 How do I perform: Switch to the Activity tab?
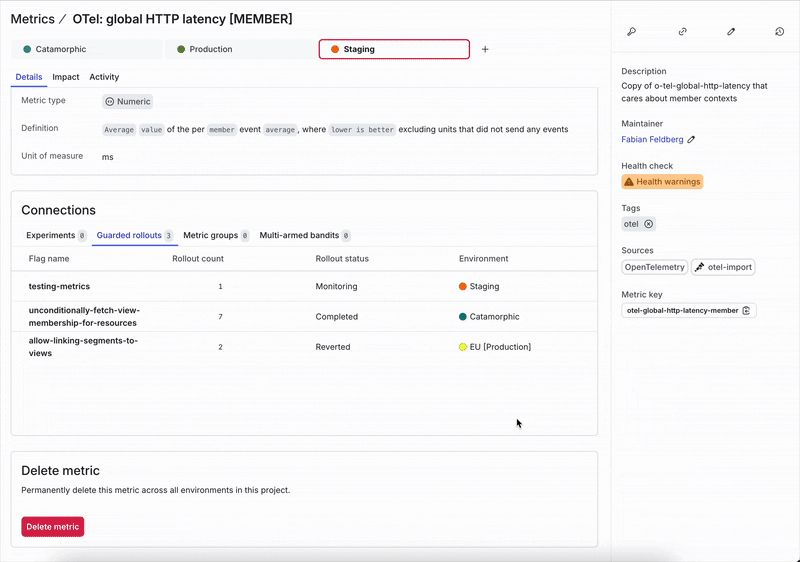coord(104,77)
